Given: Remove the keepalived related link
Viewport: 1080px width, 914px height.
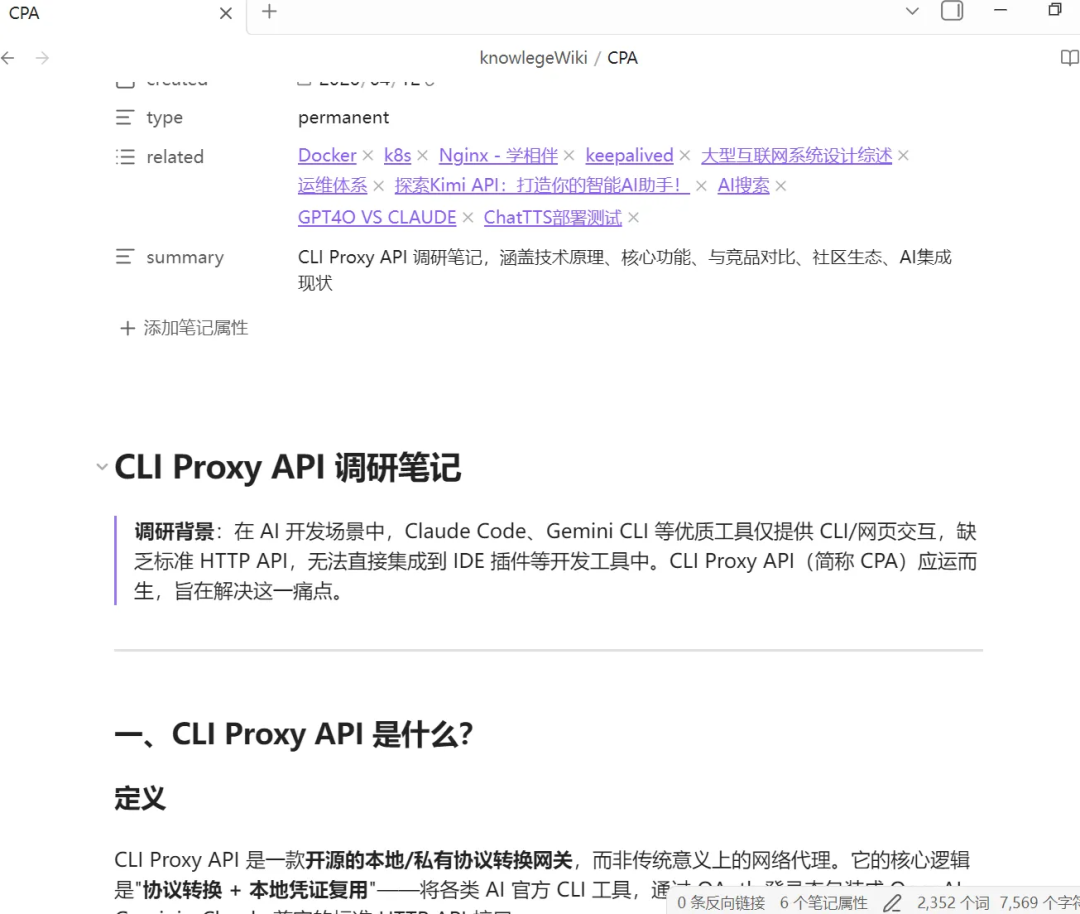Looking at the screenshot, I should coord(685,156).
